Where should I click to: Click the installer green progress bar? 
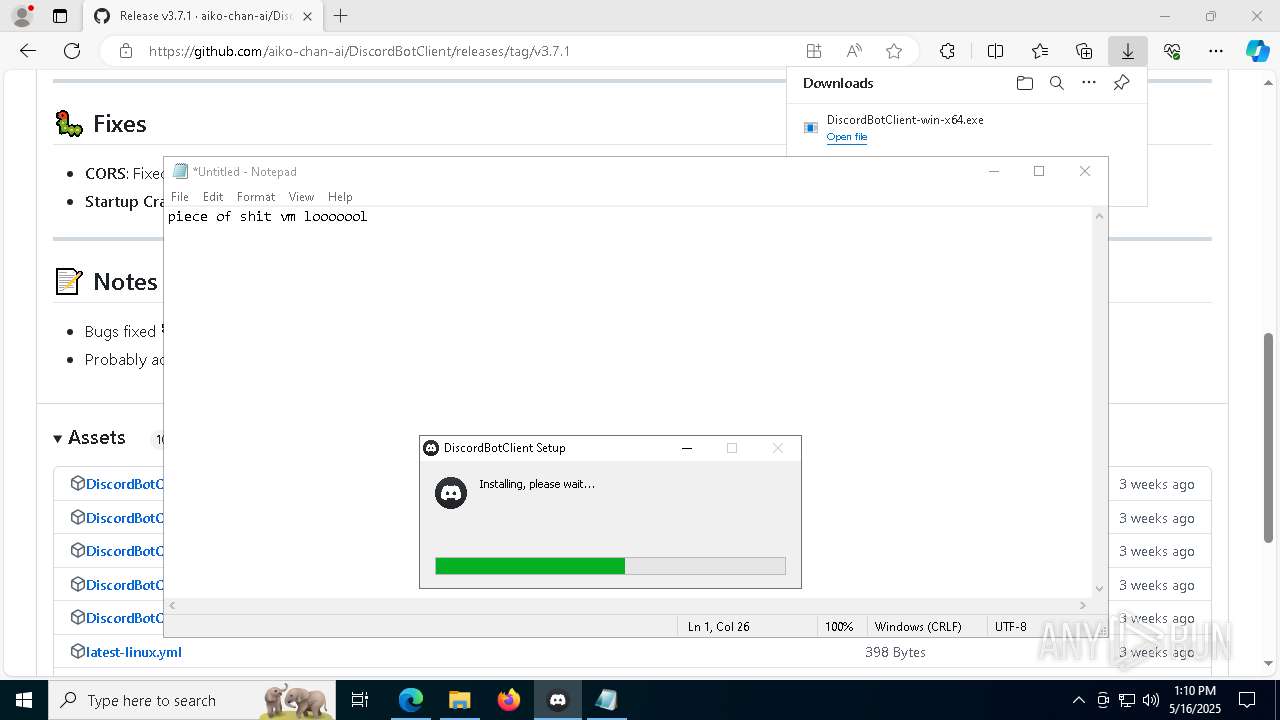tap(530, 566)
